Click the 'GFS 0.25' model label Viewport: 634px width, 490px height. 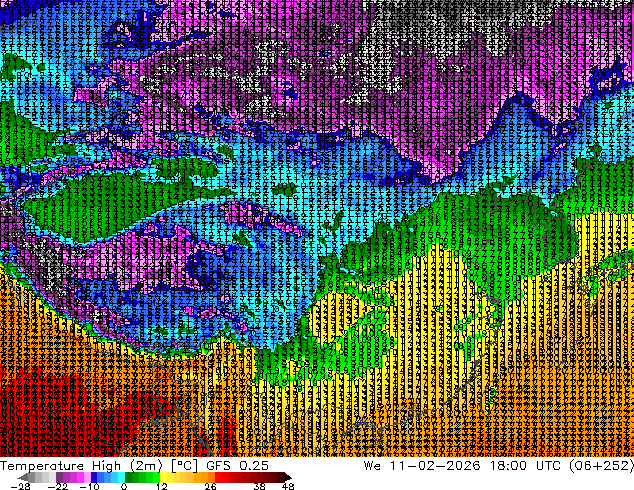tap(237, 466)
